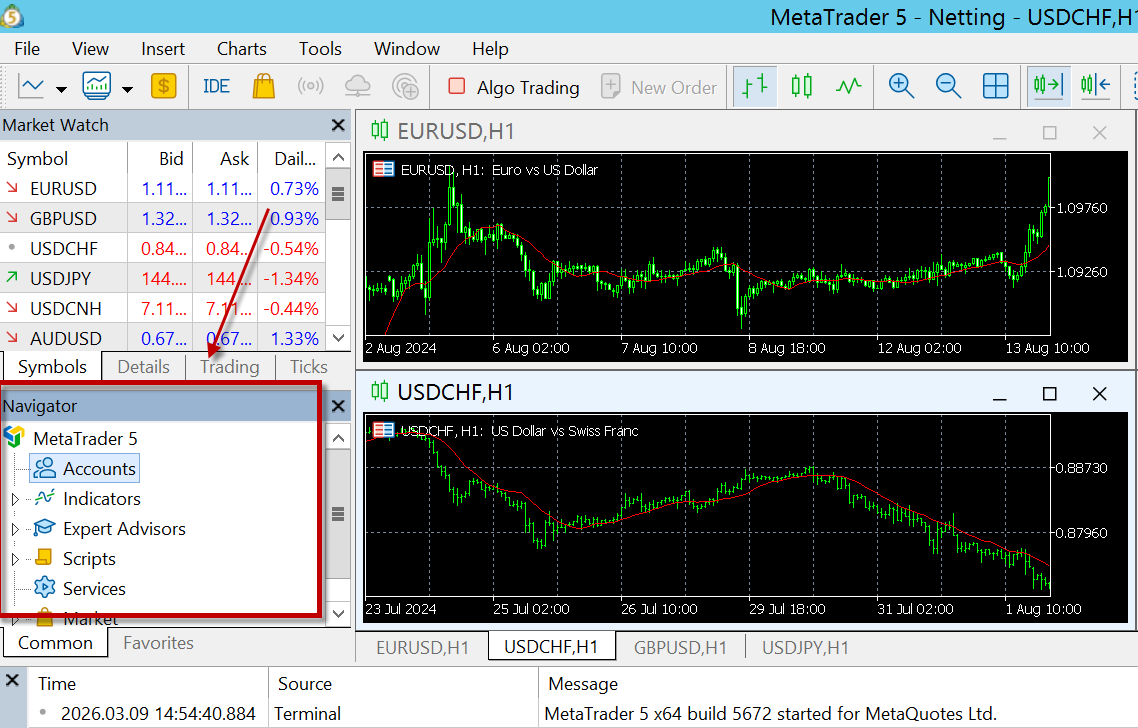Close the Market Watch panel
1138x728 pixels.
coord(338,126)
